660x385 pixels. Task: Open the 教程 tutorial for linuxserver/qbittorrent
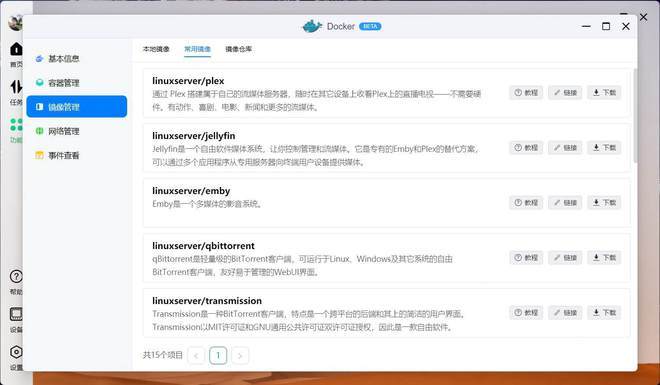coord(526,258)
